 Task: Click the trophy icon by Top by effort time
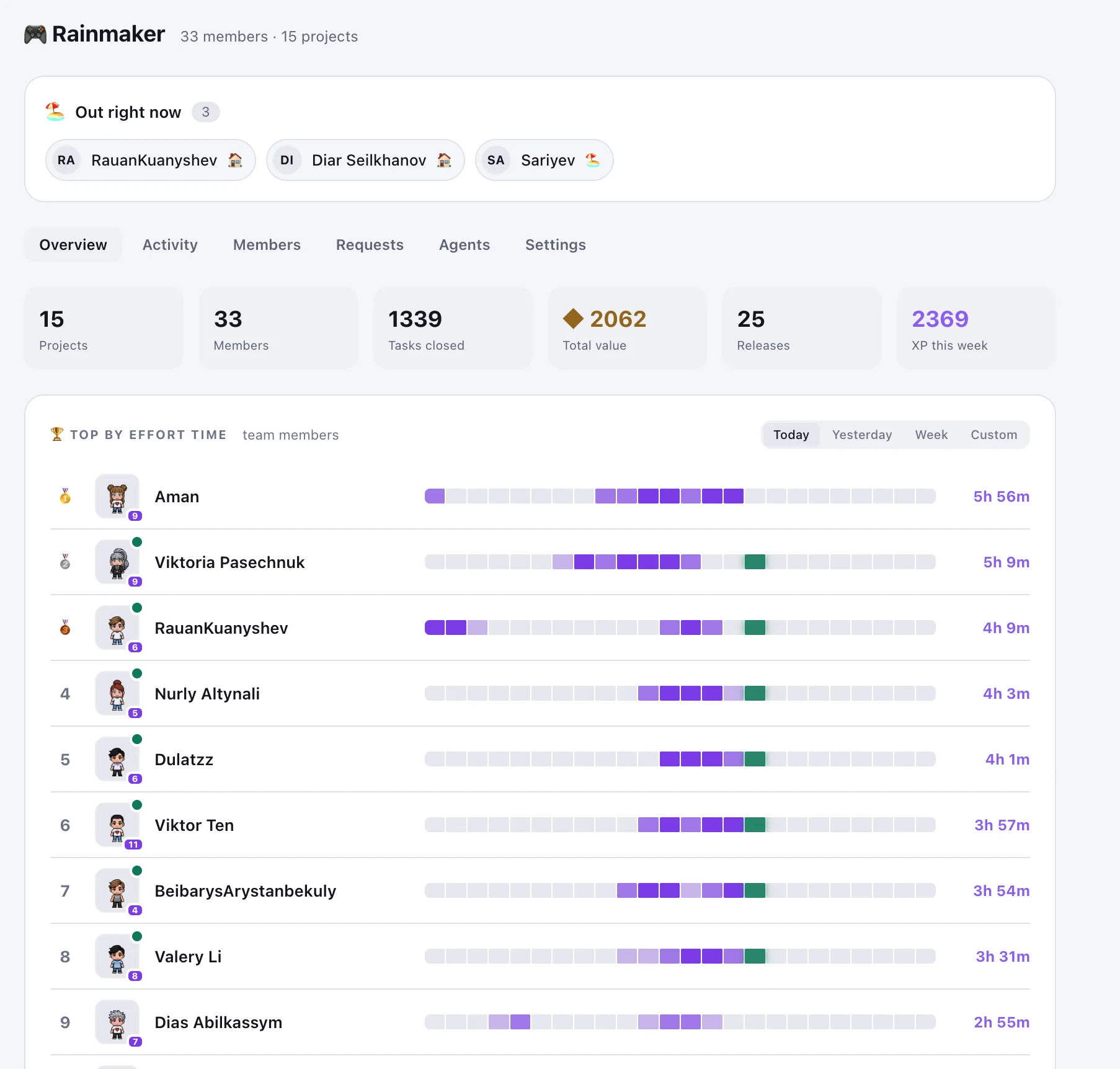57,434
